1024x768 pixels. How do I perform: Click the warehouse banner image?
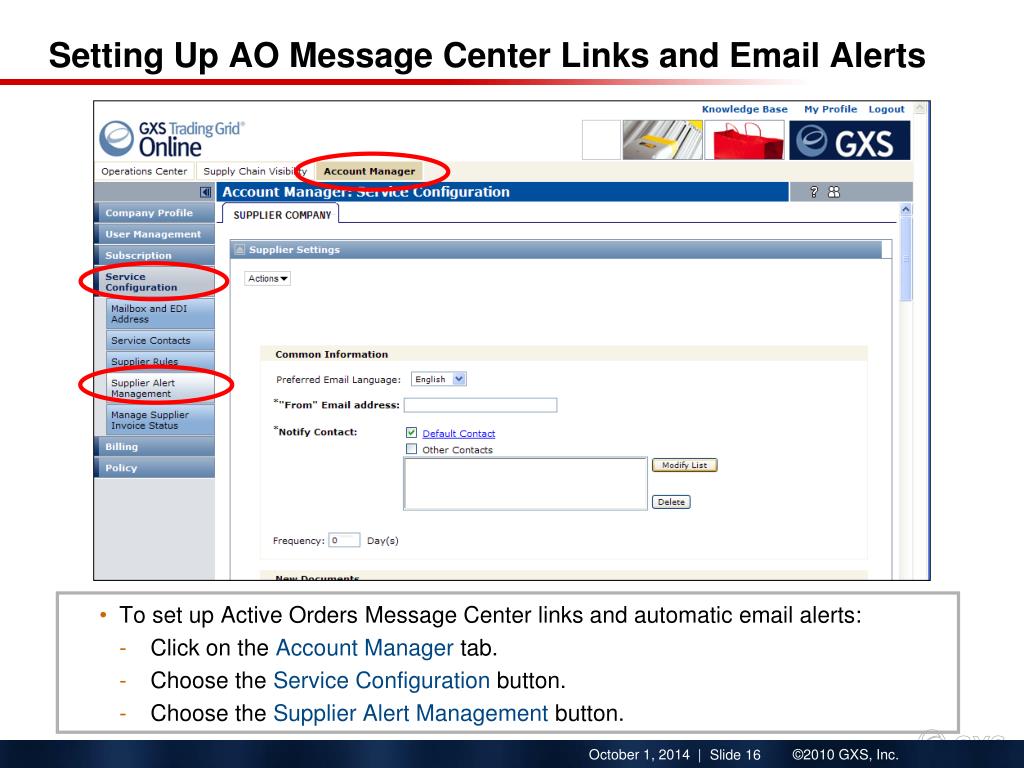tap(662, 140)
